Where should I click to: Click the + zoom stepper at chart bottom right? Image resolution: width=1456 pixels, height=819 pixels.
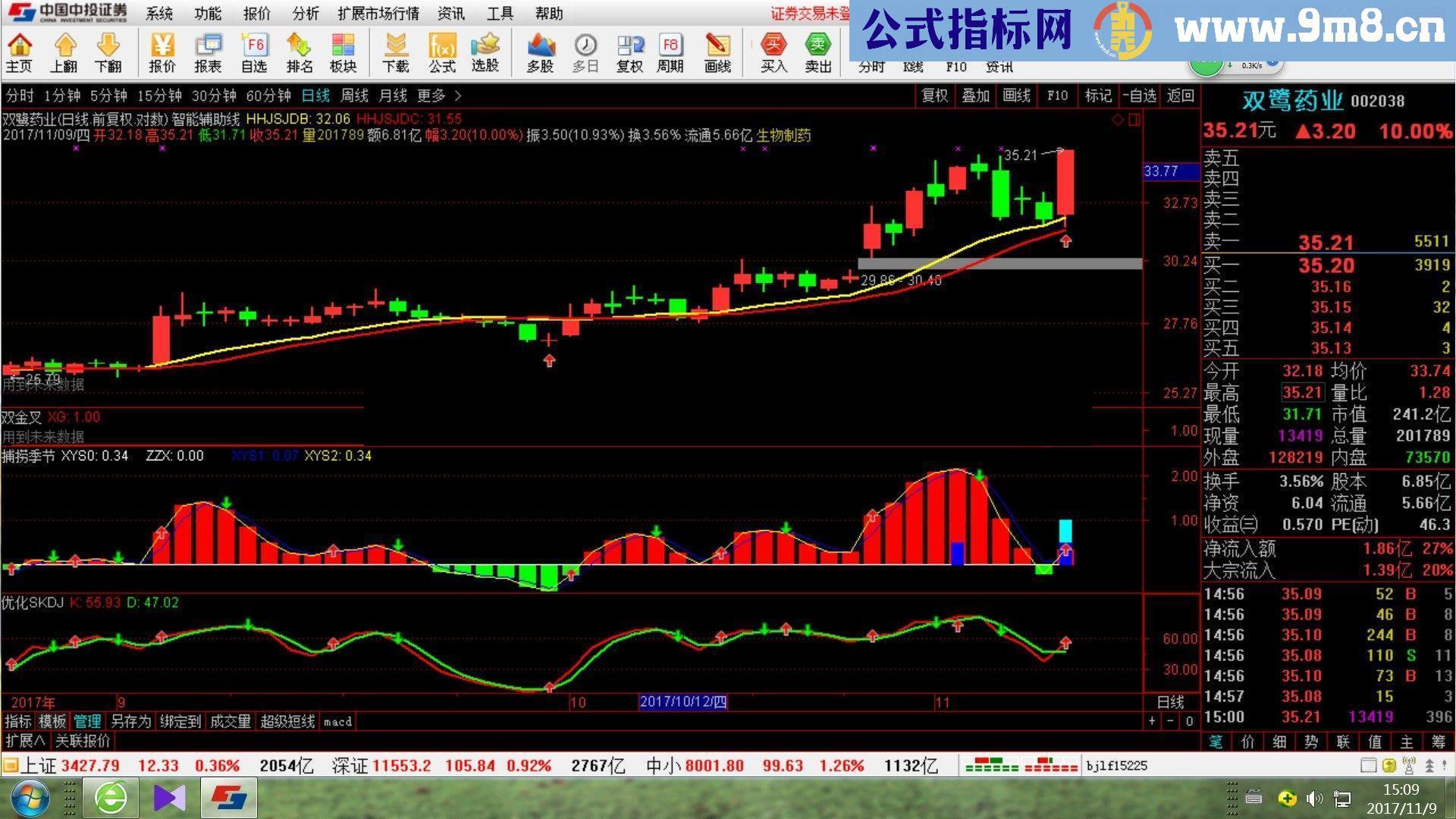(1153, 721)
